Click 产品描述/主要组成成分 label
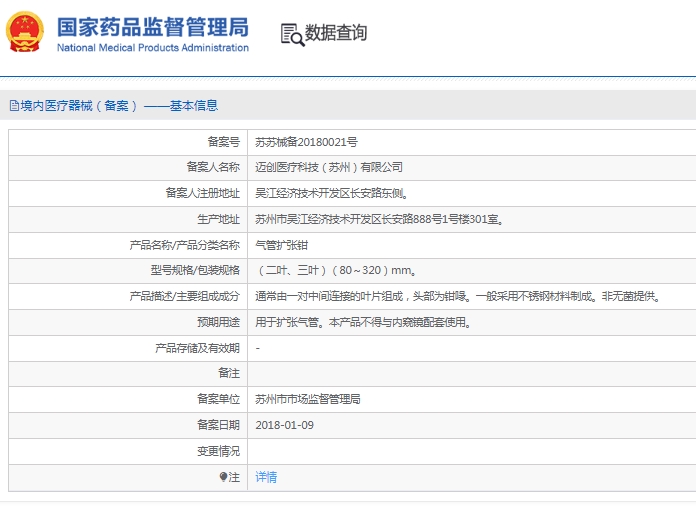The height and width of the screenshot is (506, 696). 185,296
